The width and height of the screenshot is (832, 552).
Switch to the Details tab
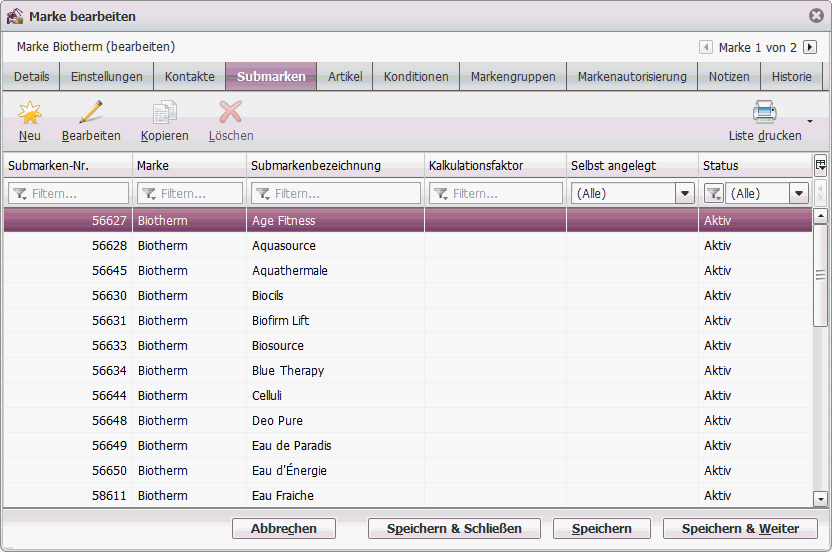(x=31, y=77)
